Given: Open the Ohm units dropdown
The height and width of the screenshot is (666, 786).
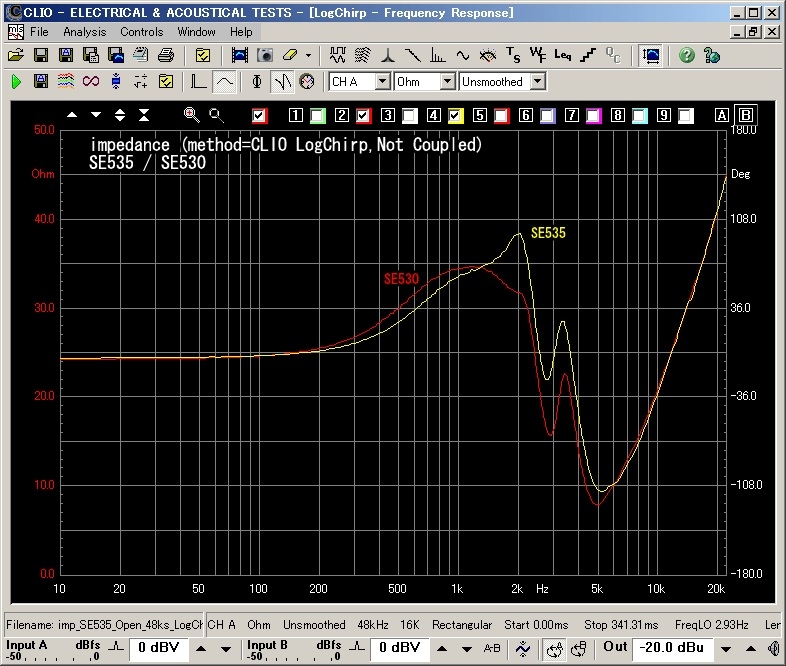Looking at the screenshot, I should click(447, 81).
